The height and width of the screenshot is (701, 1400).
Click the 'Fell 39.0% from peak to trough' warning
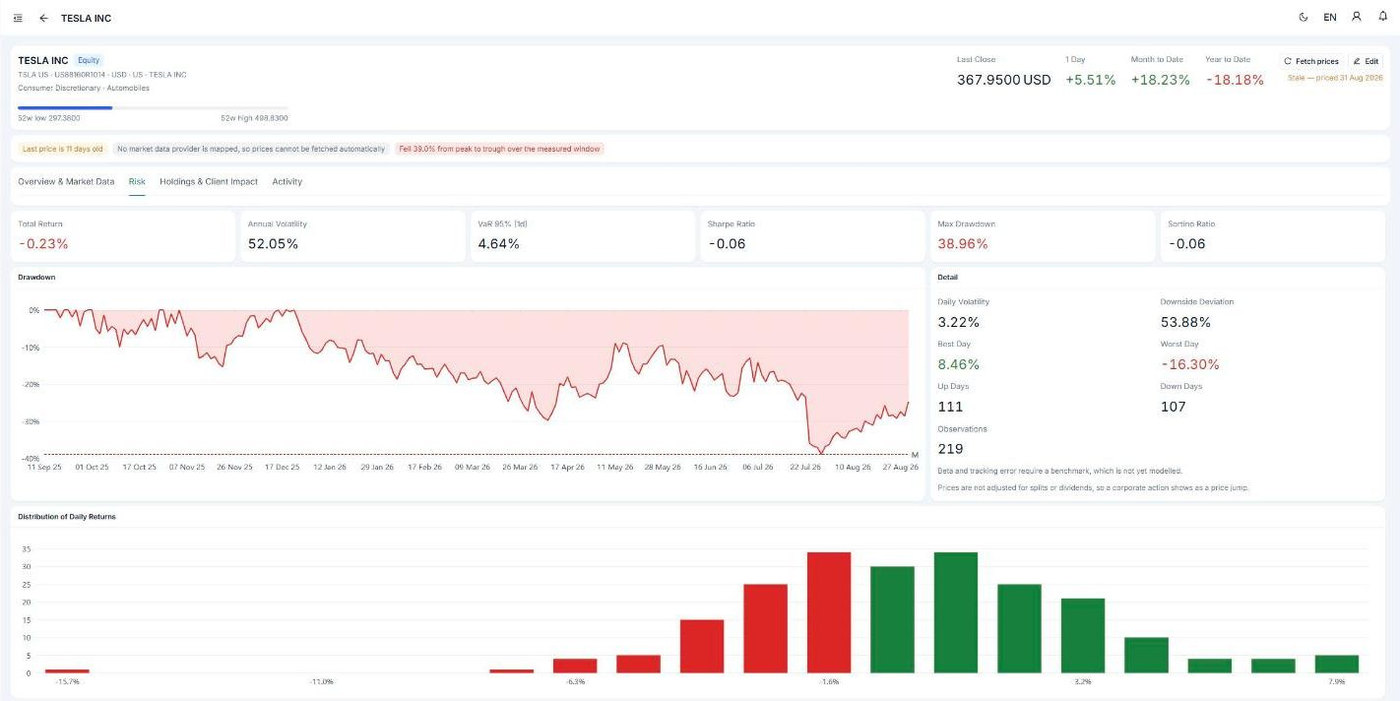tap(500, 149)
